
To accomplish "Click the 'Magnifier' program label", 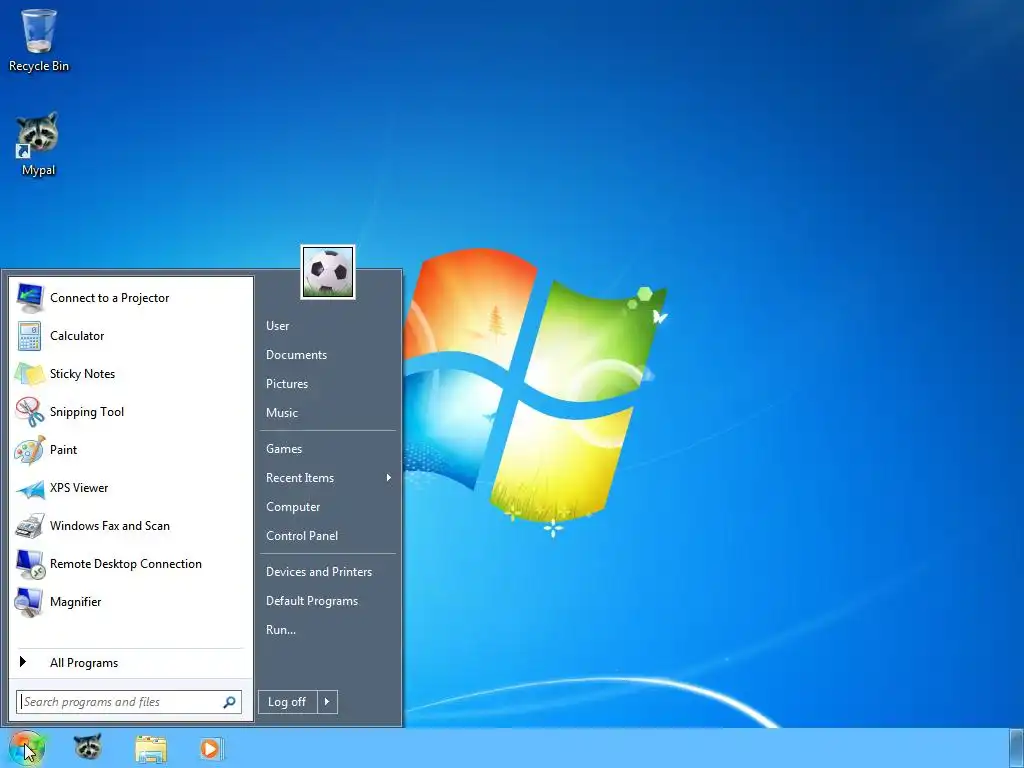I will click(x=76, y=602).
